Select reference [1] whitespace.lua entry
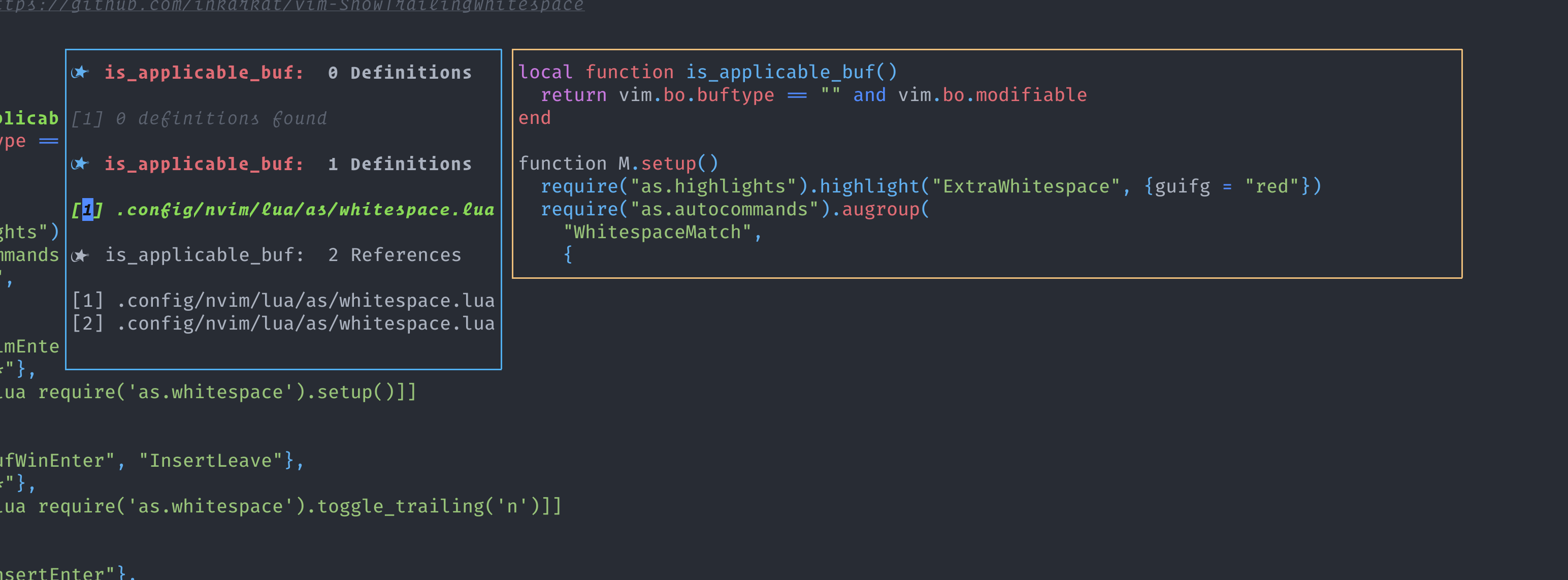Image resolution: width=1568 pixels, height=580 pixels. tap(283, 300)
